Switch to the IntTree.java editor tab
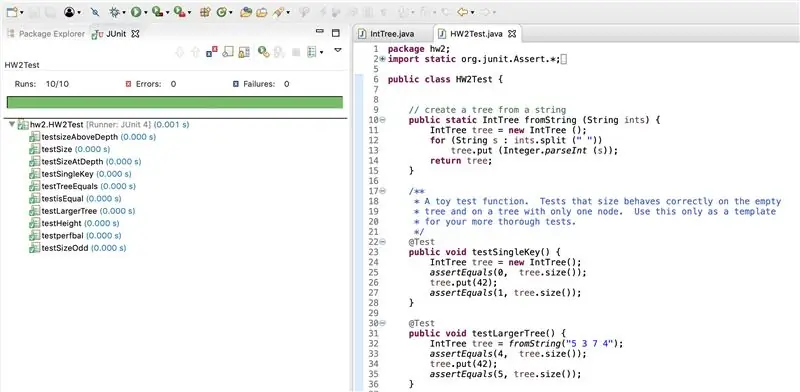The image size is (800, 392). [387, 34]
